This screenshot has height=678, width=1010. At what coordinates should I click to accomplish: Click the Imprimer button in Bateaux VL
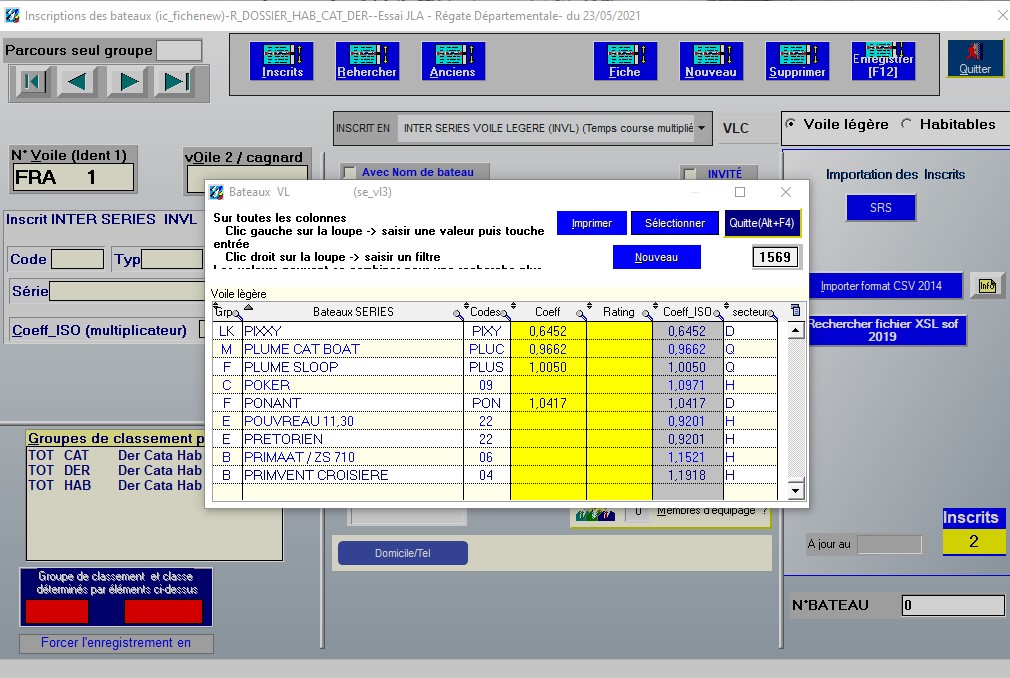click(591, 223)
